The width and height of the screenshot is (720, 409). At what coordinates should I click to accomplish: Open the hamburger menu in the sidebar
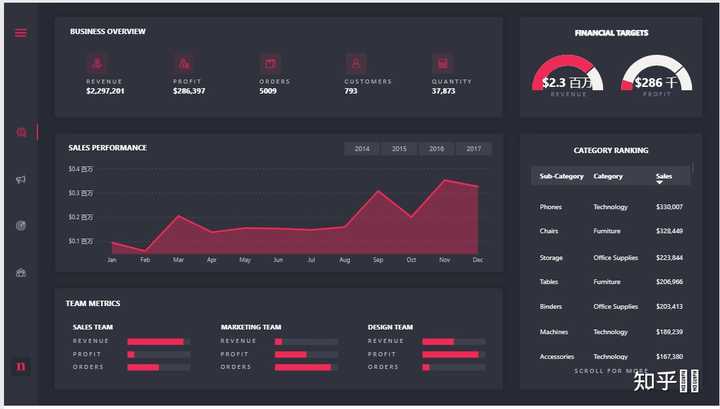(21, 33)
